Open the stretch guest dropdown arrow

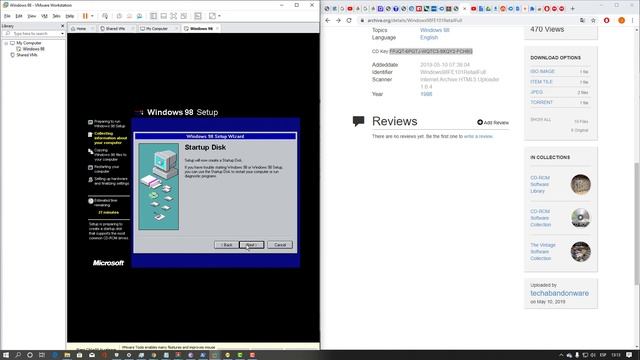coord(220,16)
